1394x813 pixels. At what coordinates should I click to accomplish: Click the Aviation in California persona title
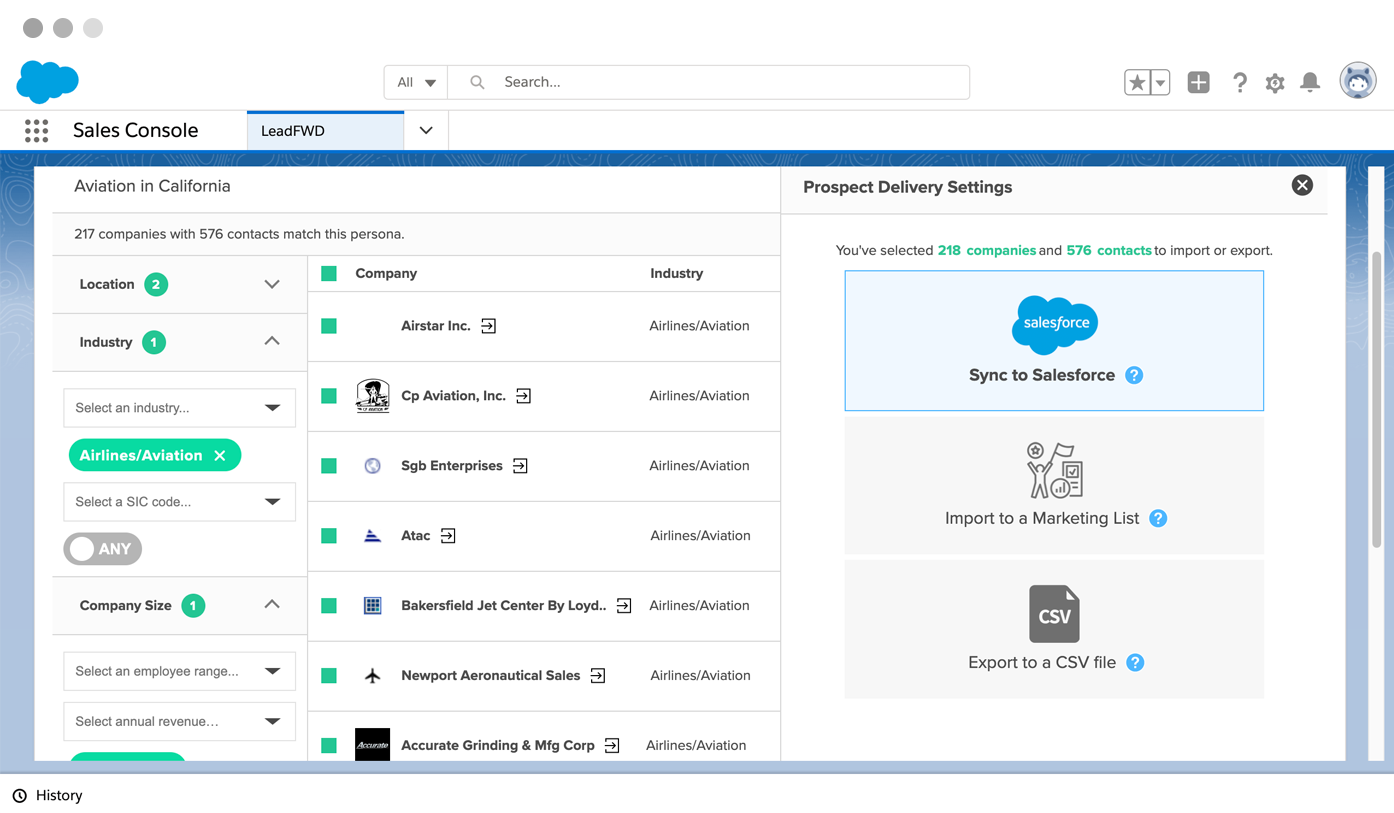coord(152,186)
